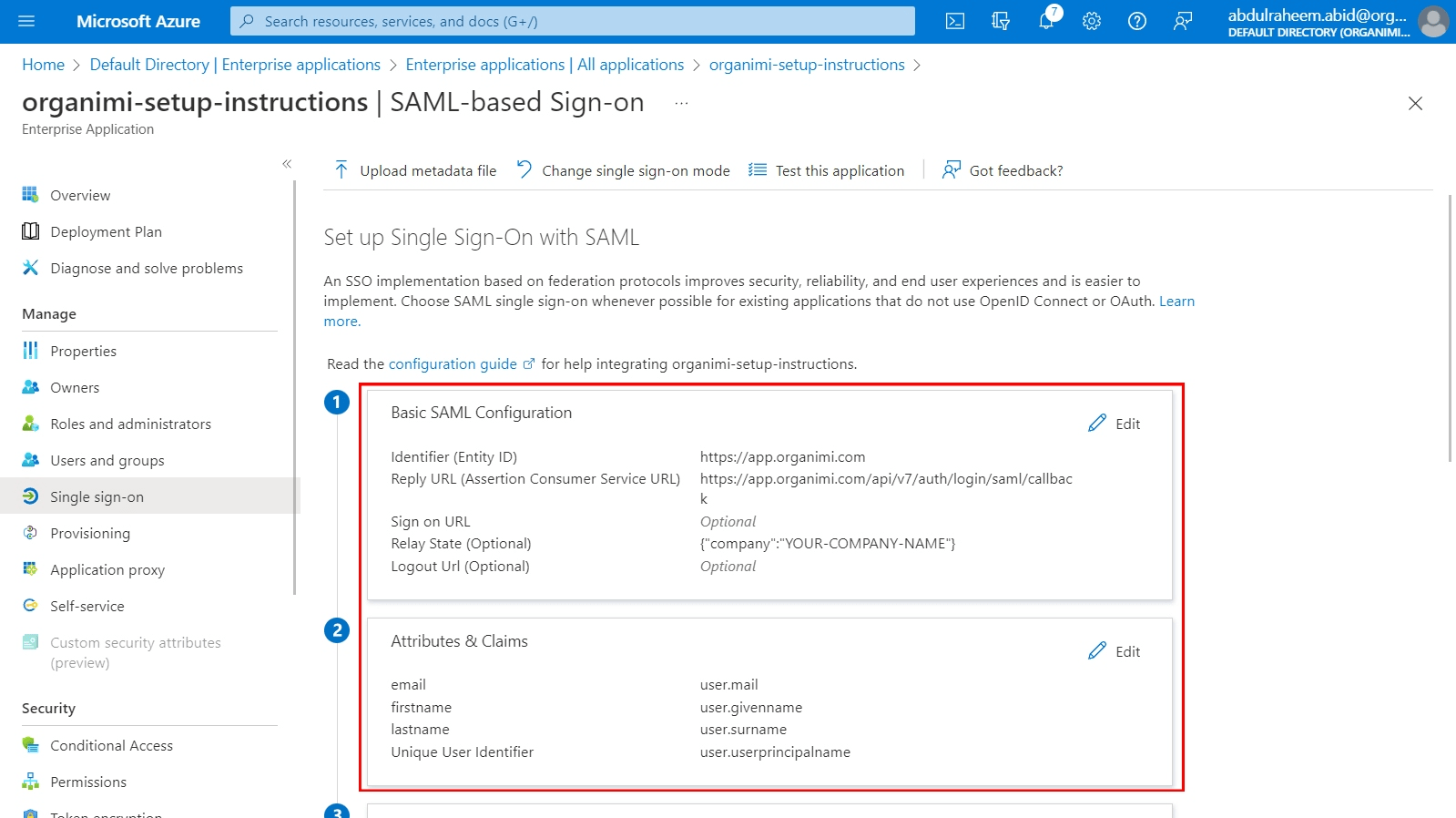Screen dimensions: 1456x818
Task: Click Got feedback? button
Action: (x=1003, y=170)
